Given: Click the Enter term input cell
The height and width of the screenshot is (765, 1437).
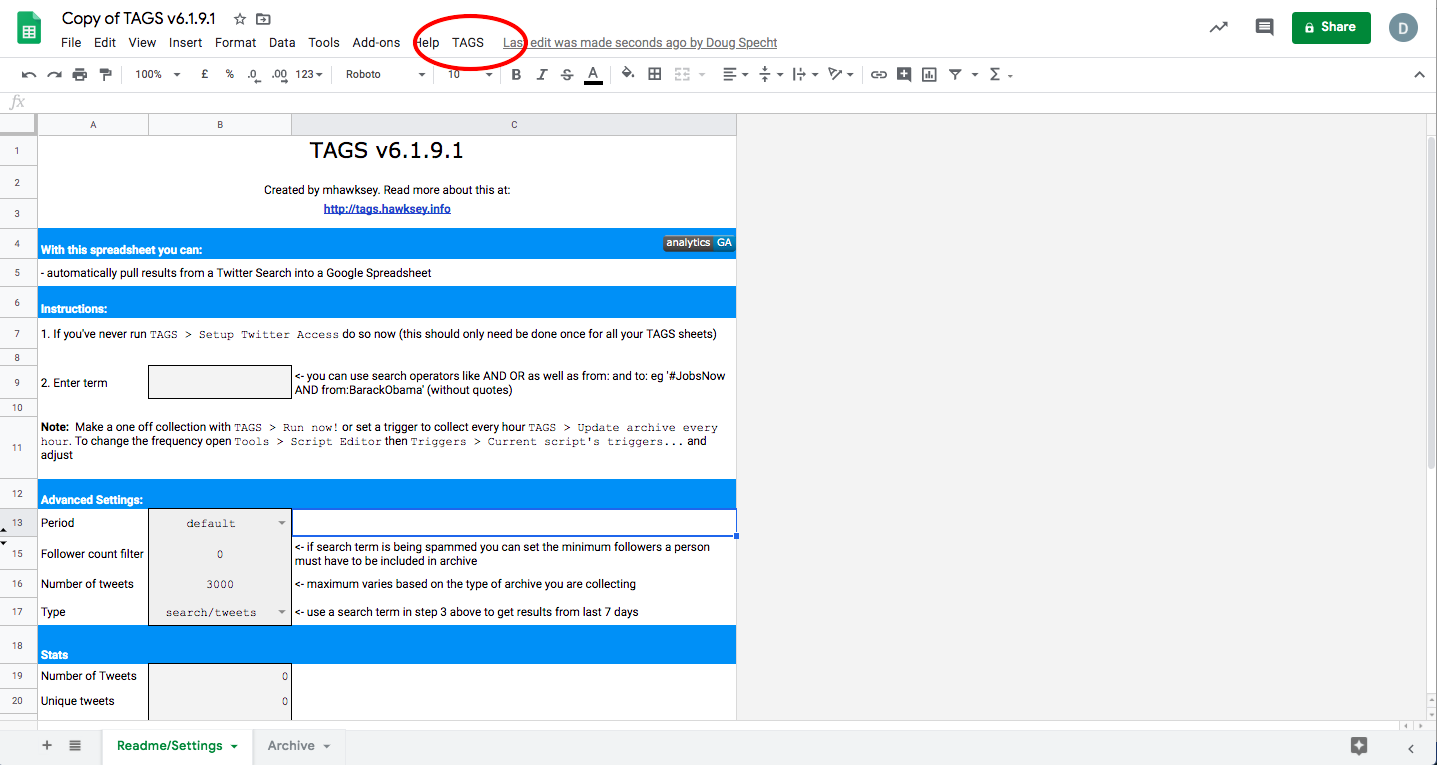Looking at the screenshot, I should click(x=220, y=383).
